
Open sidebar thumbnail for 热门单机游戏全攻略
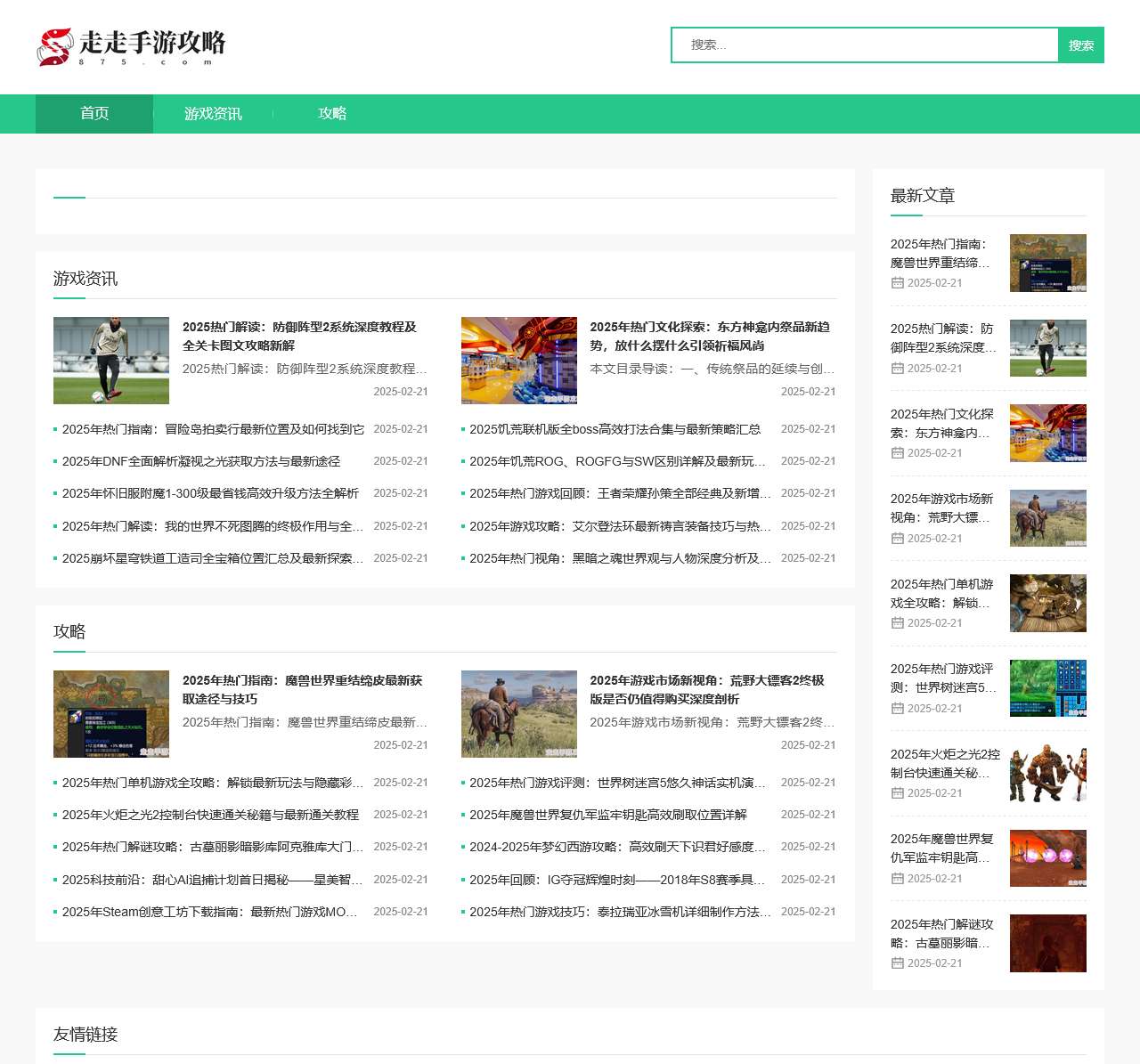click(x=1048, y=603)
